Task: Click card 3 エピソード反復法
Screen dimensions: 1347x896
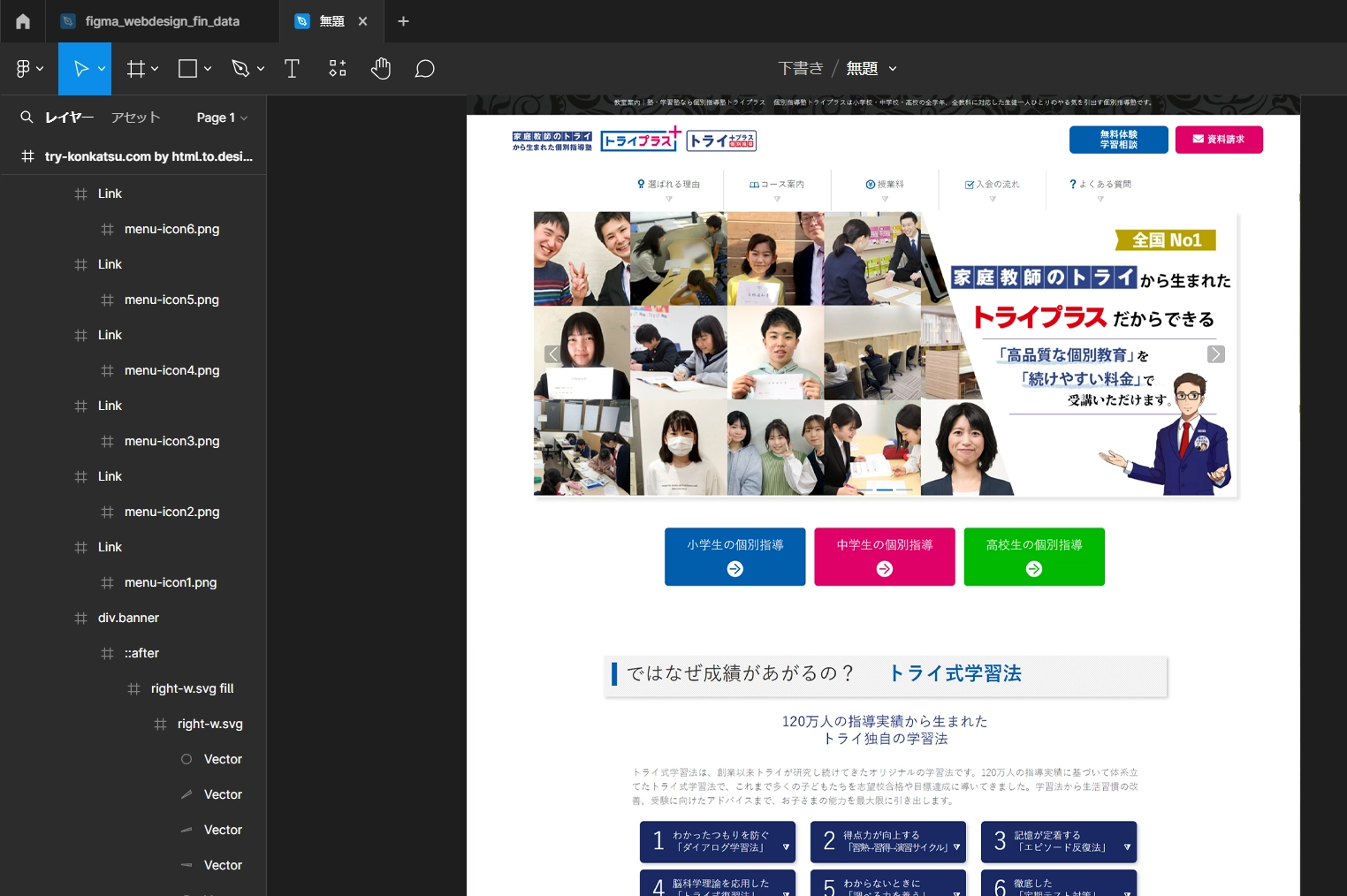Action: pos(1059,842)
